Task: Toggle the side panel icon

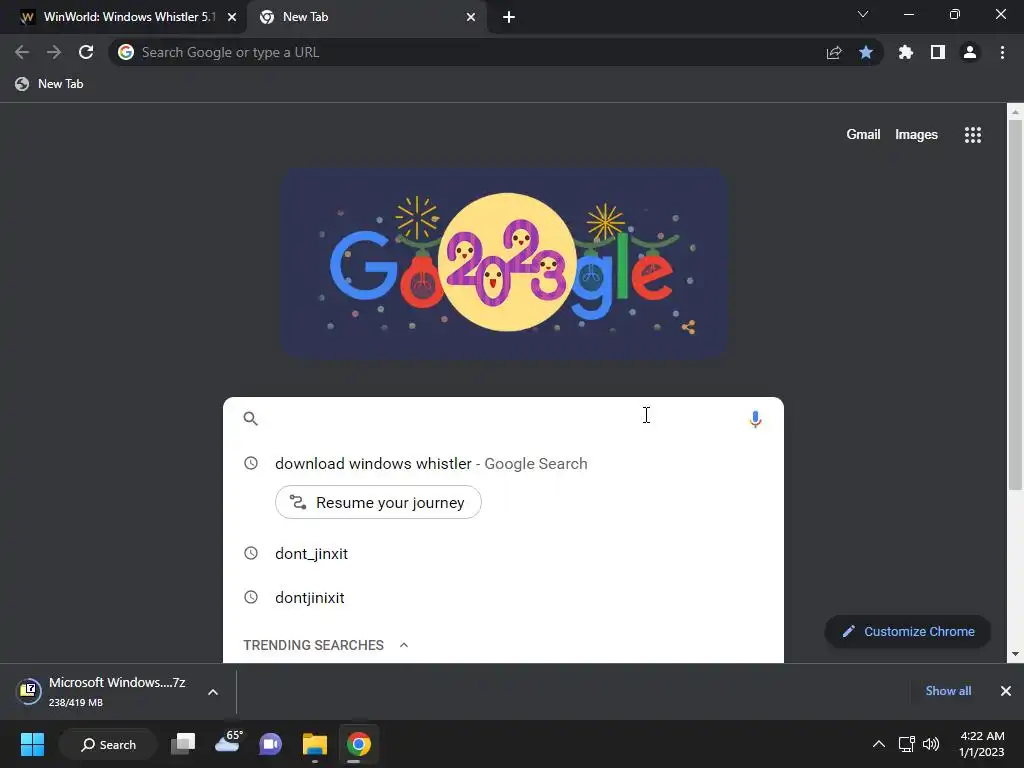Action: 938,52
